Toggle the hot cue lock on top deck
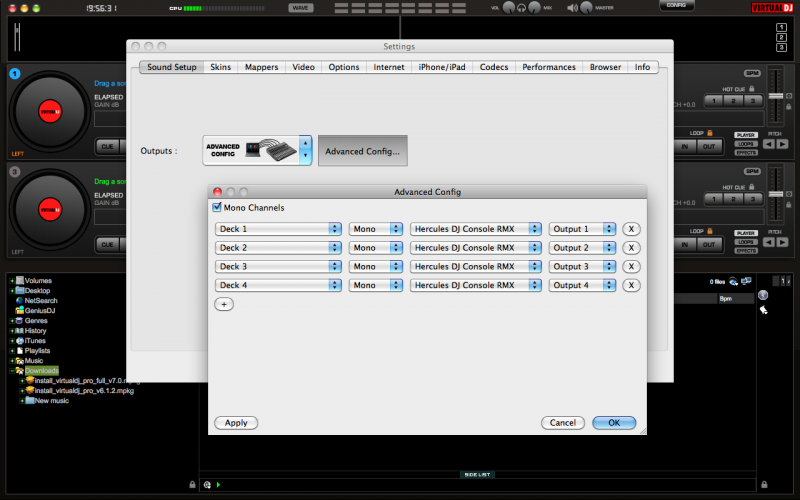Screen dimensions: 800x500 coord(752,89)
